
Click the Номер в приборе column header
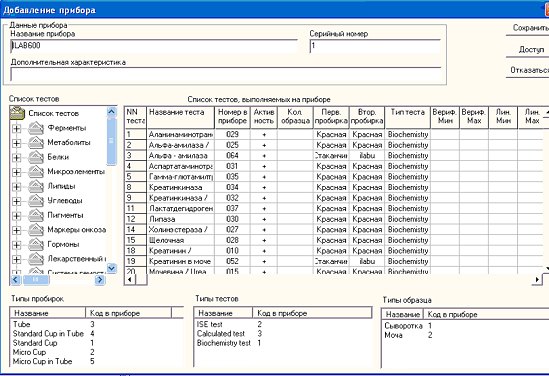click(x=232, y=117)
